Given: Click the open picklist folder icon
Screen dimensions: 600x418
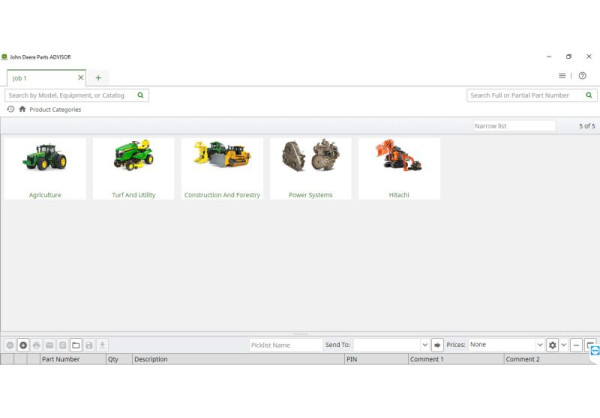Looking at the screenshot, I should pyautogui.click(x=75, y=345).
